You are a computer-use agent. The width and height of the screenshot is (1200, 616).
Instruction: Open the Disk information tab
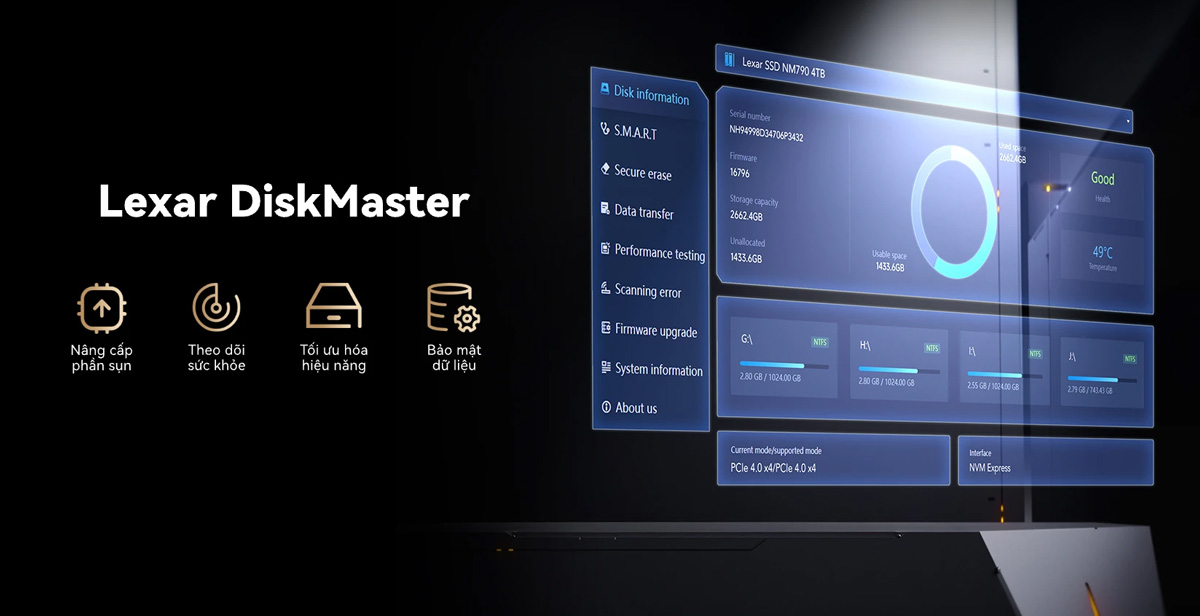(651, 96)
